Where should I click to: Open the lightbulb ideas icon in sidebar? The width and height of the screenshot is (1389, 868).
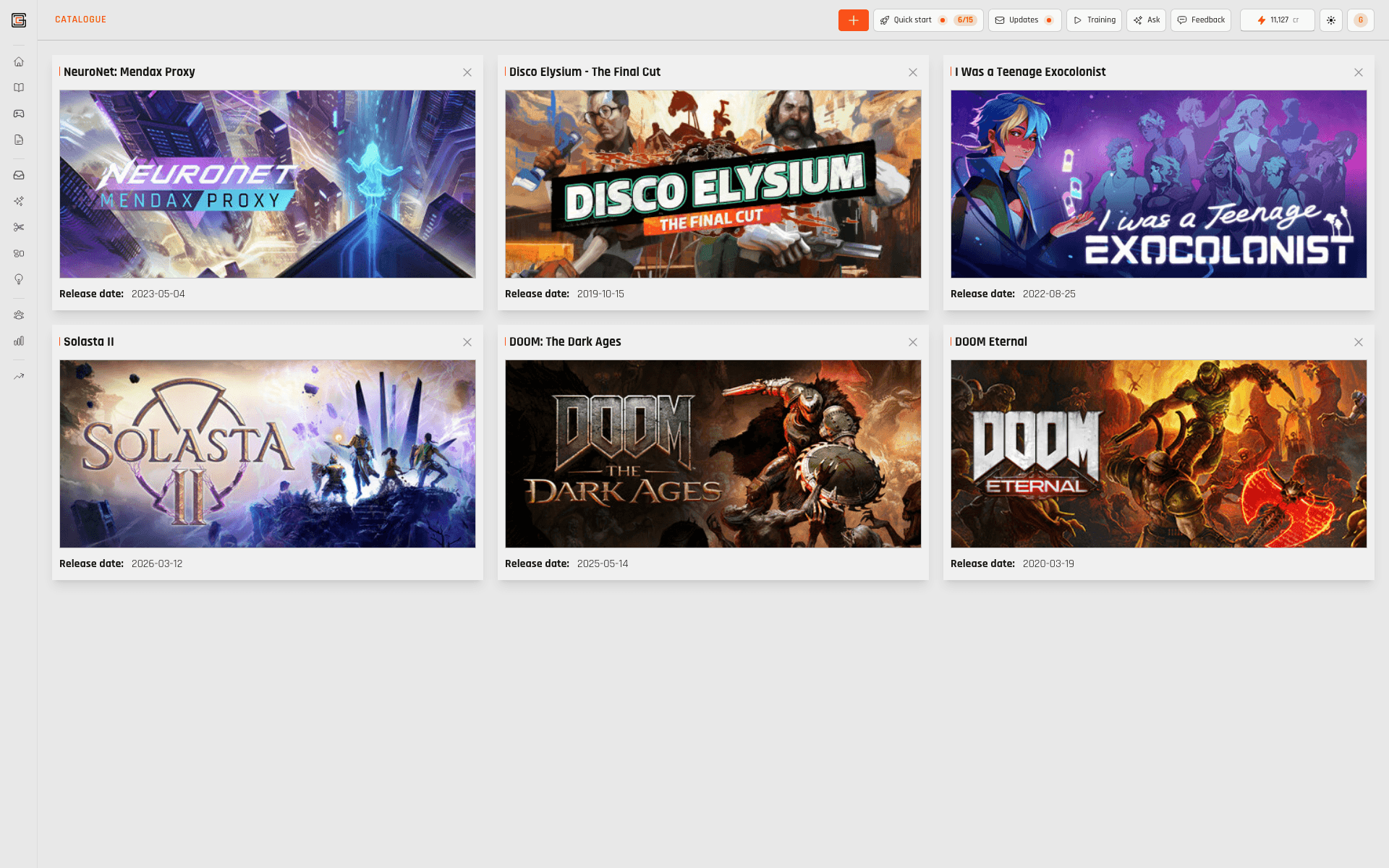[x=19, y=279]
